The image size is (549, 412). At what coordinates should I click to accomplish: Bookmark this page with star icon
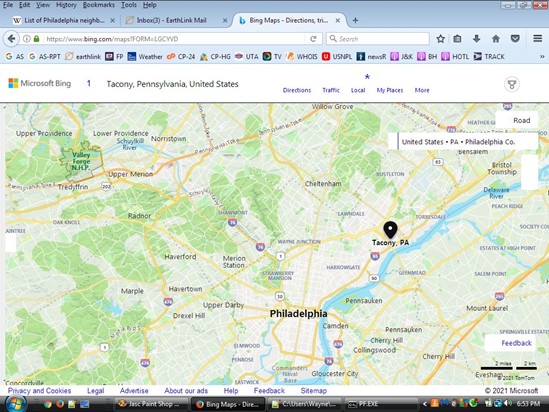[x=440, y=39]
